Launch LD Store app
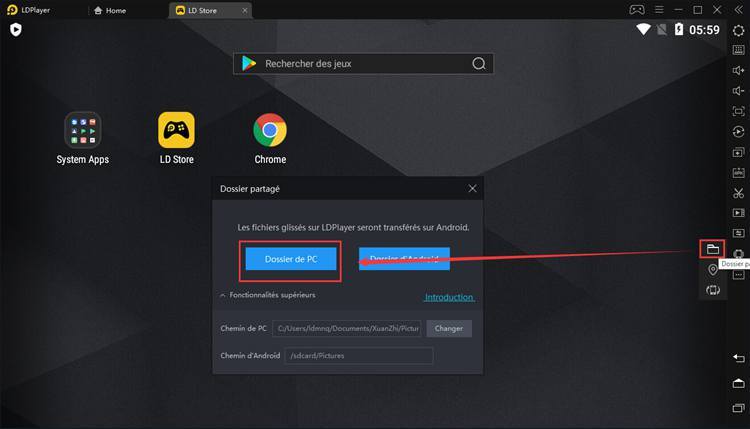The height and width of the screenshot is (429, 750). (176, 138)
